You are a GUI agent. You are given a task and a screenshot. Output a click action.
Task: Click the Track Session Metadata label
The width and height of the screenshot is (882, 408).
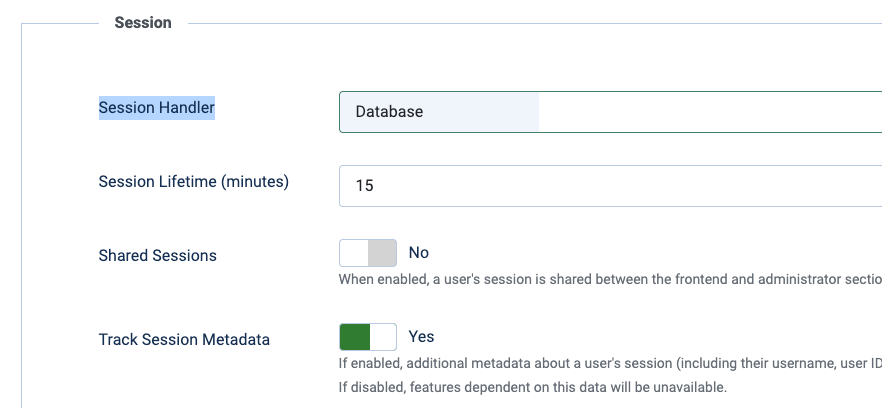coord(184,340)
